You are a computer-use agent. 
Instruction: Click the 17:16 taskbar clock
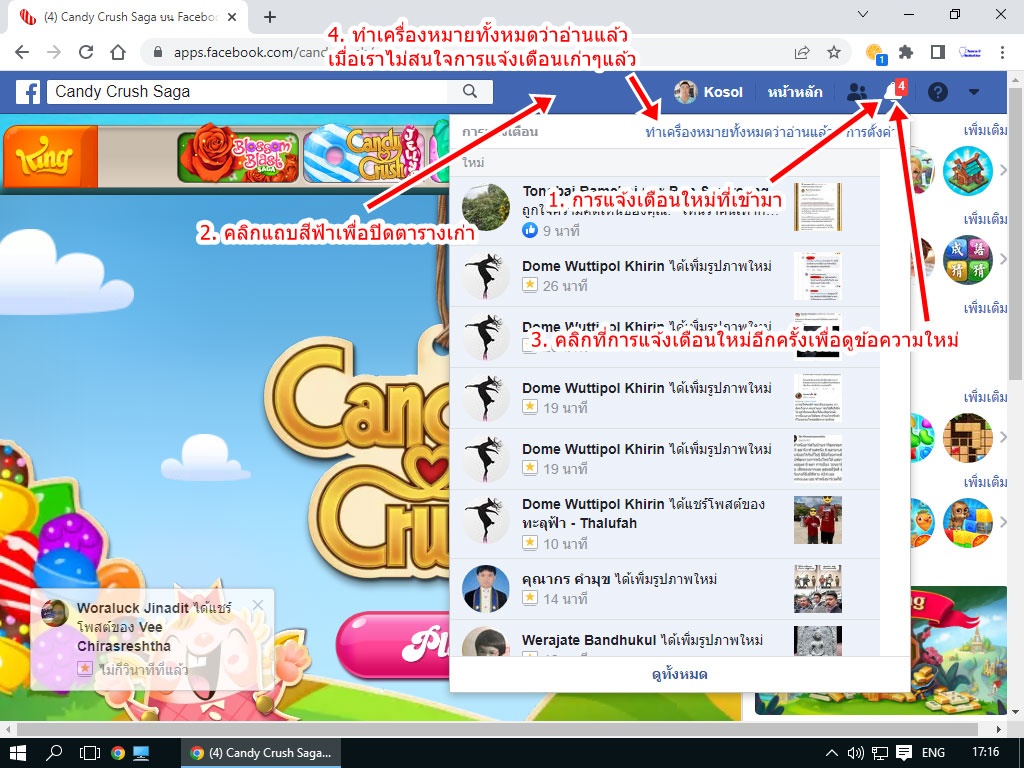coord(985,752)
